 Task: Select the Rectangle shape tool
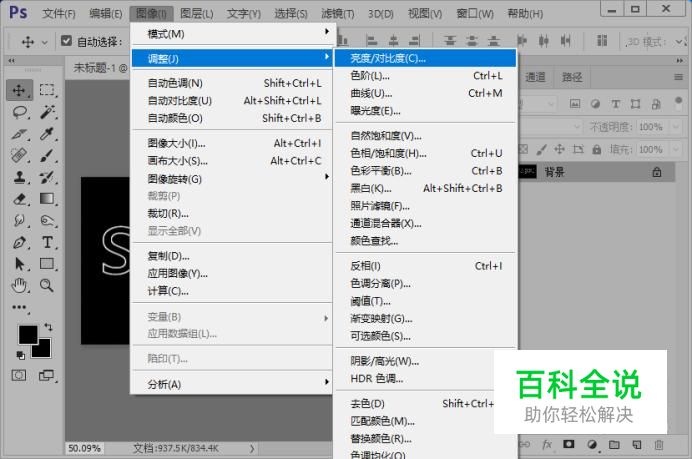click(x=47, y=263)
